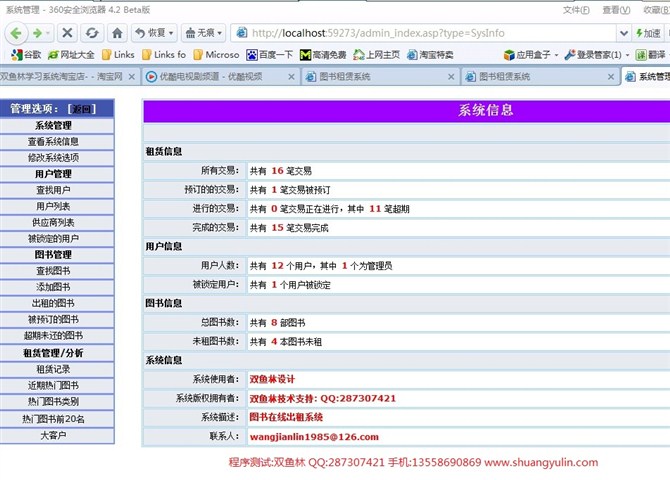Expand the address bar history dropdown
The width and height of the screenshot is (670, 480).
point(623,33)
